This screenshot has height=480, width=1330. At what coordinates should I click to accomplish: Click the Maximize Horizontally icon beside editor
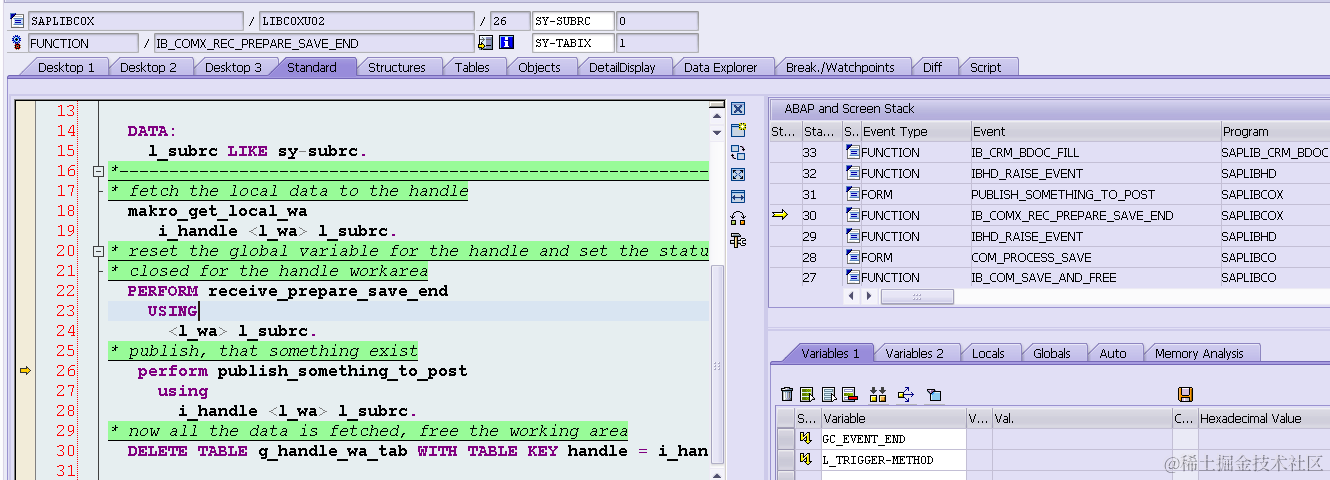pos(738,196)
